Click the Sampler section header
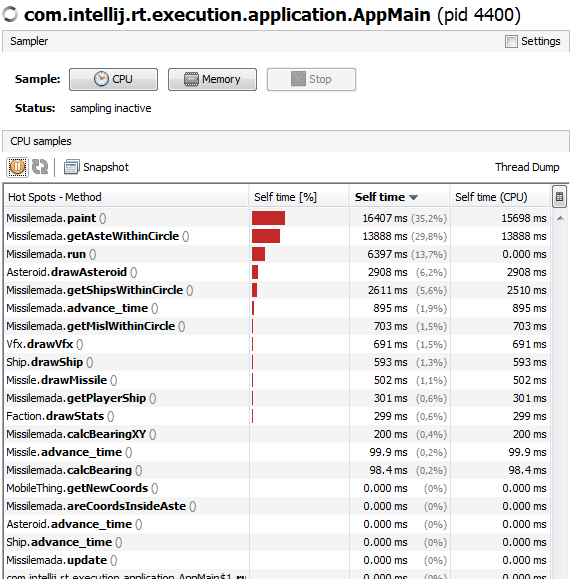This screenshot has width=572, height=579. click(x=286, y=41)
